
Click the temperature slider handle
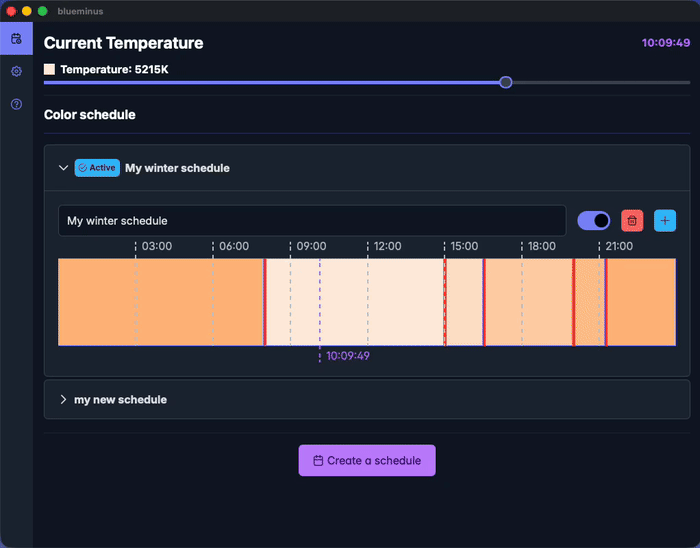click(505, 82)
